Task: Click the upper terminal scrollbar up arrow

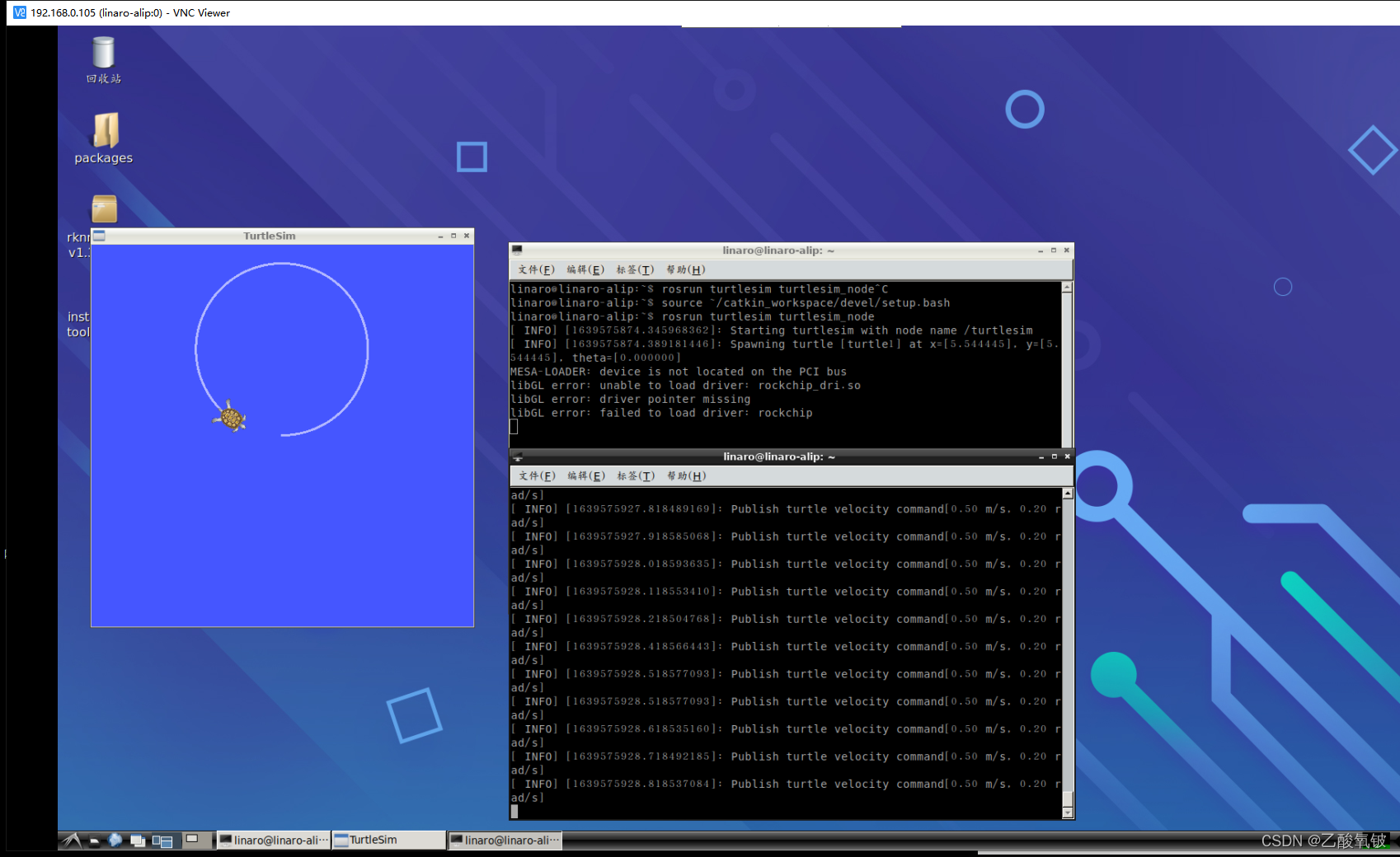Action: click(x=1067, y=288)
